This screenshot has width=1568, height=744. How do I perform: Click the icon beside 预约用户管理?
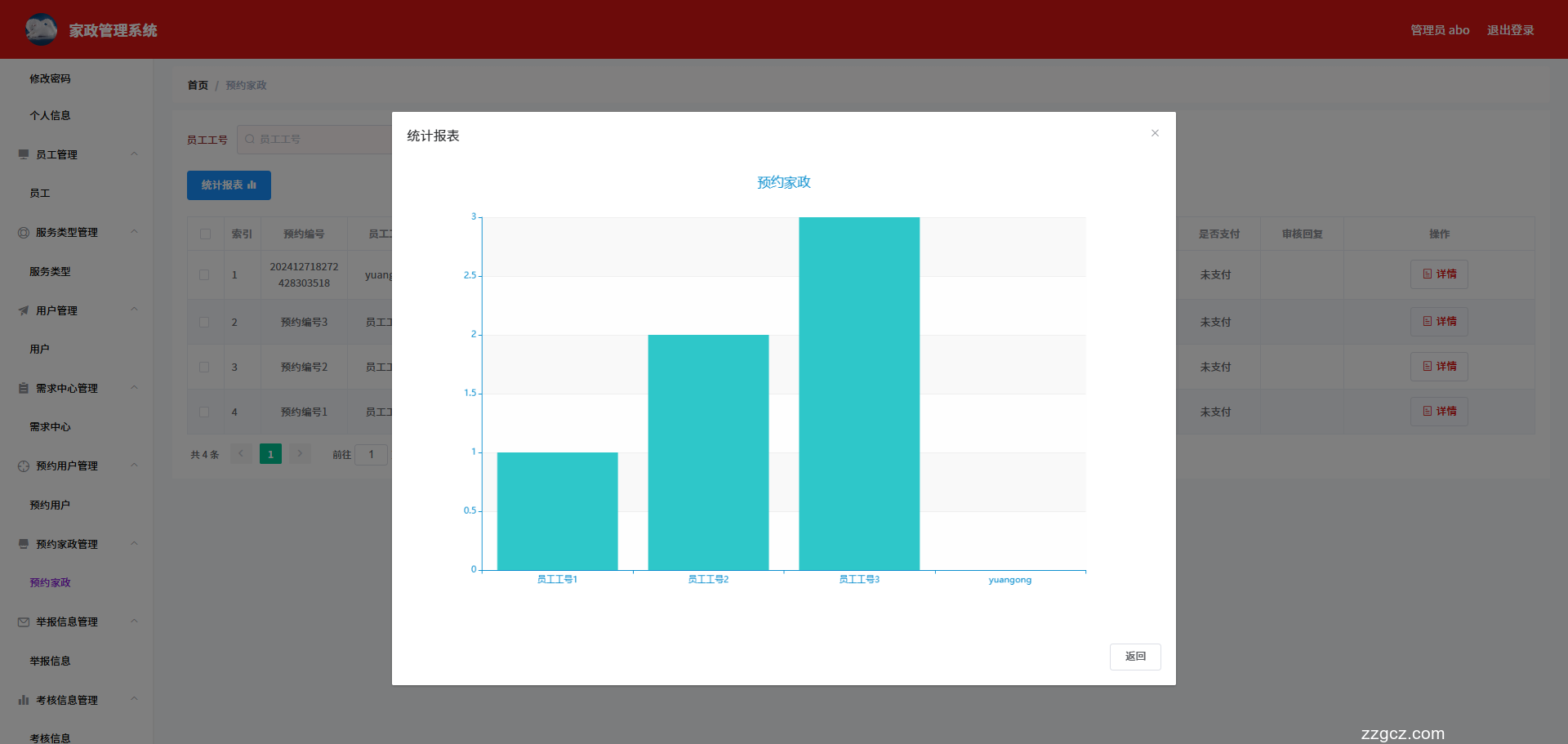24,466
